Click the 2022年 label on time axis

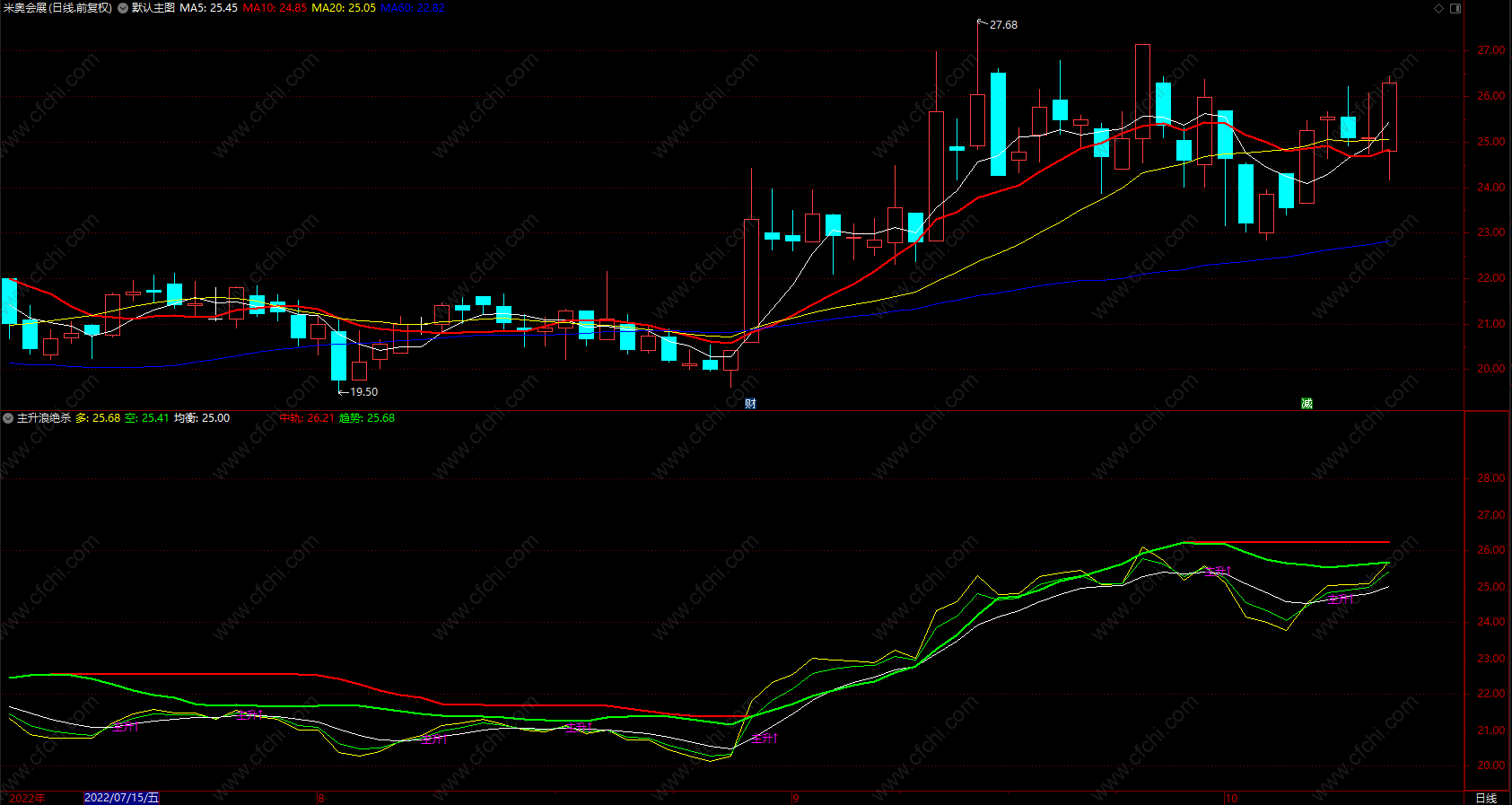click(x=28, y=798)
